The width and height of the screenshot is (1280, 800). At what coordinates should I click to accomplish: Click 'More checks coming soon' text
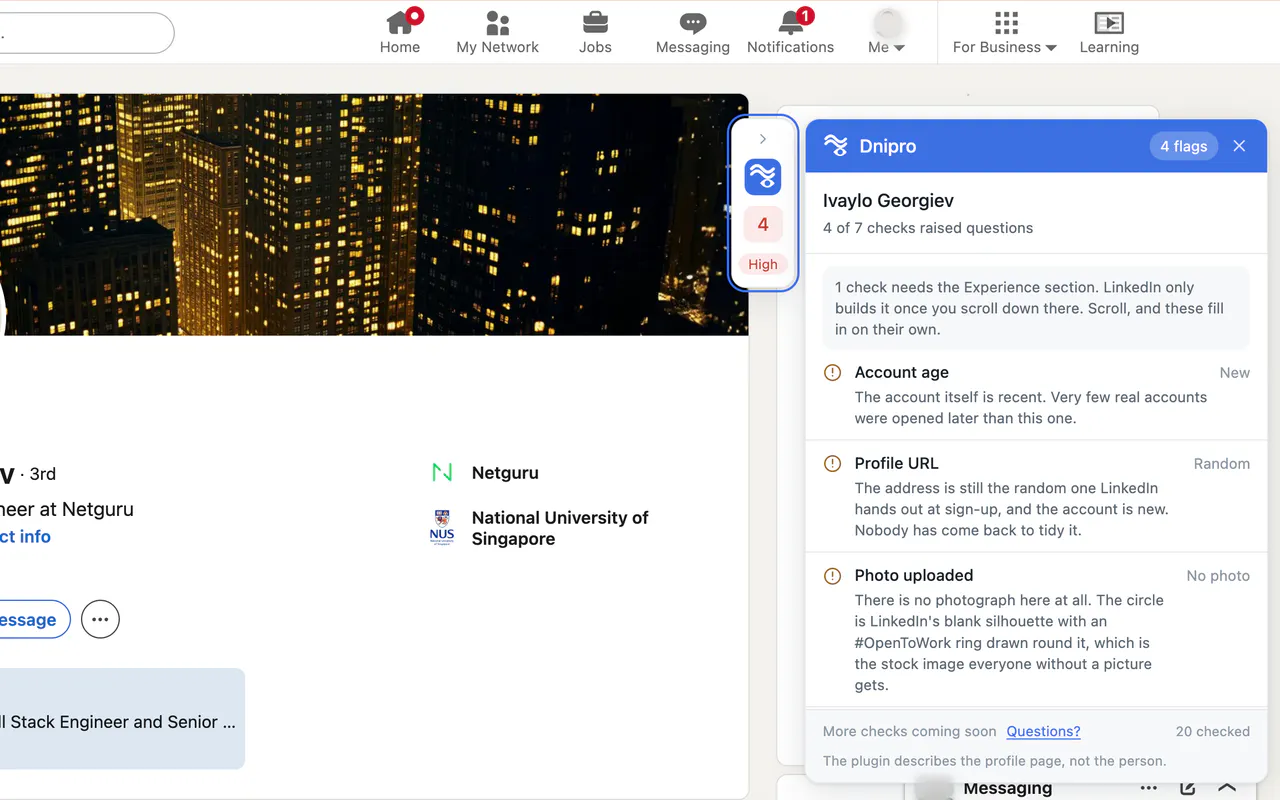tap(910, 732)
